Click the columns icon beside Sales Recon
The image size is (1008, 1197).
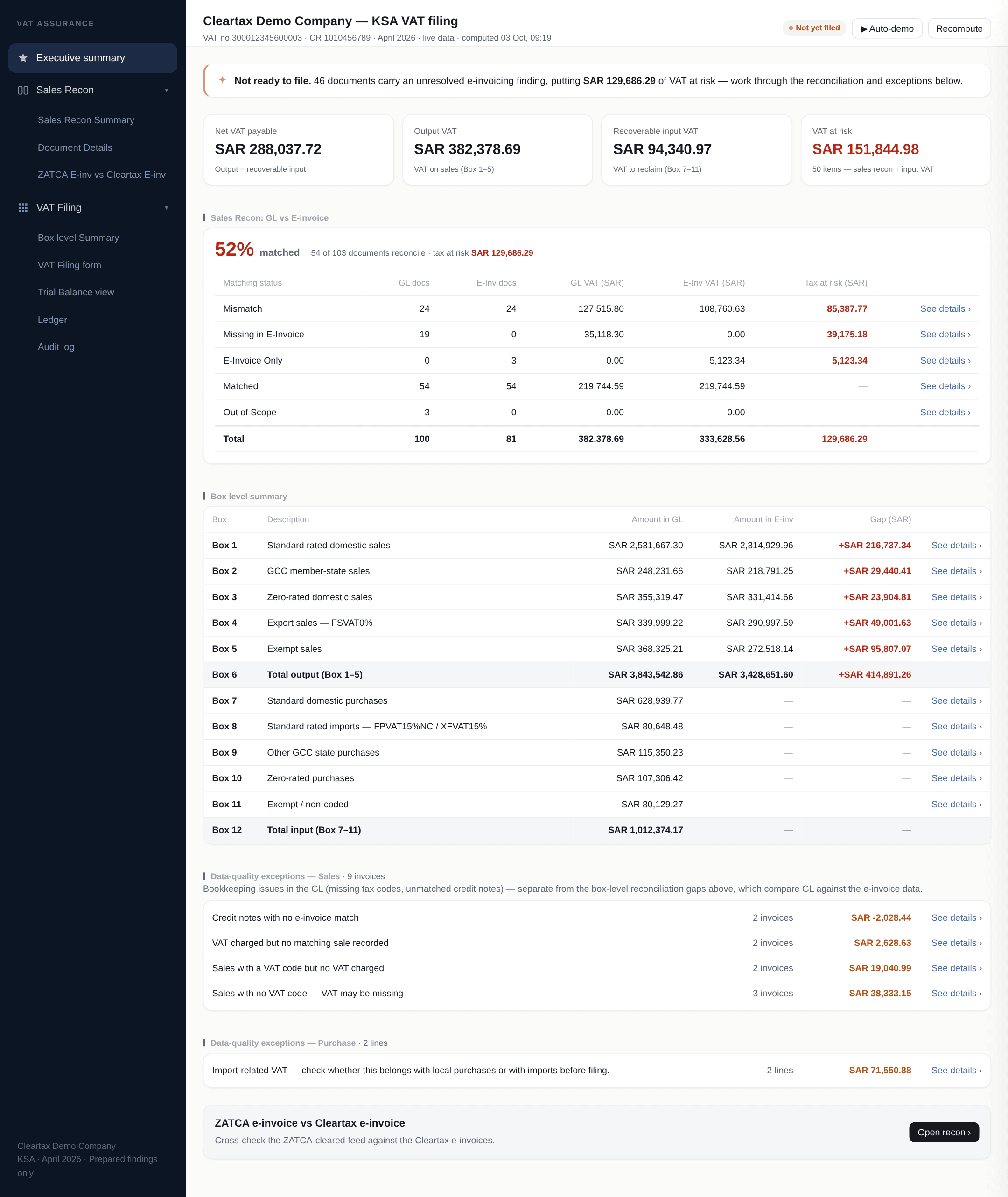23,90
